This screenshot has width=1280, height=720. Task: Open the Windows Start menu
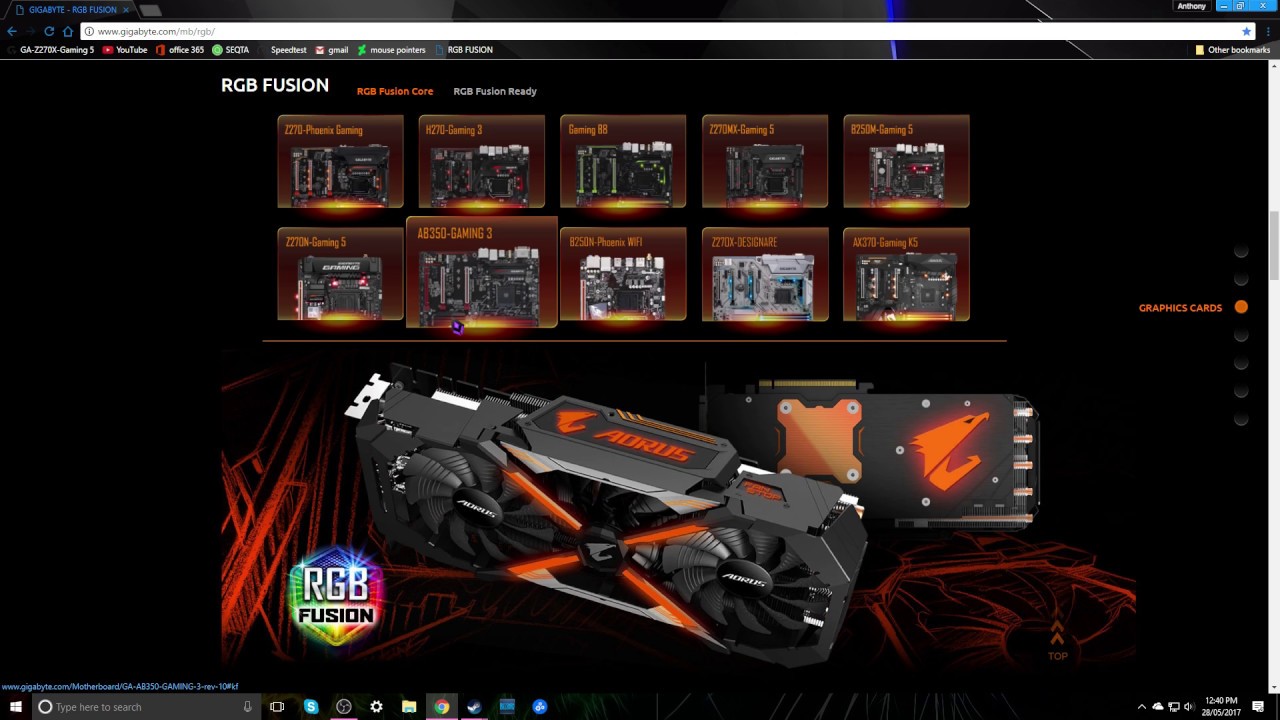tap(16, 706)
